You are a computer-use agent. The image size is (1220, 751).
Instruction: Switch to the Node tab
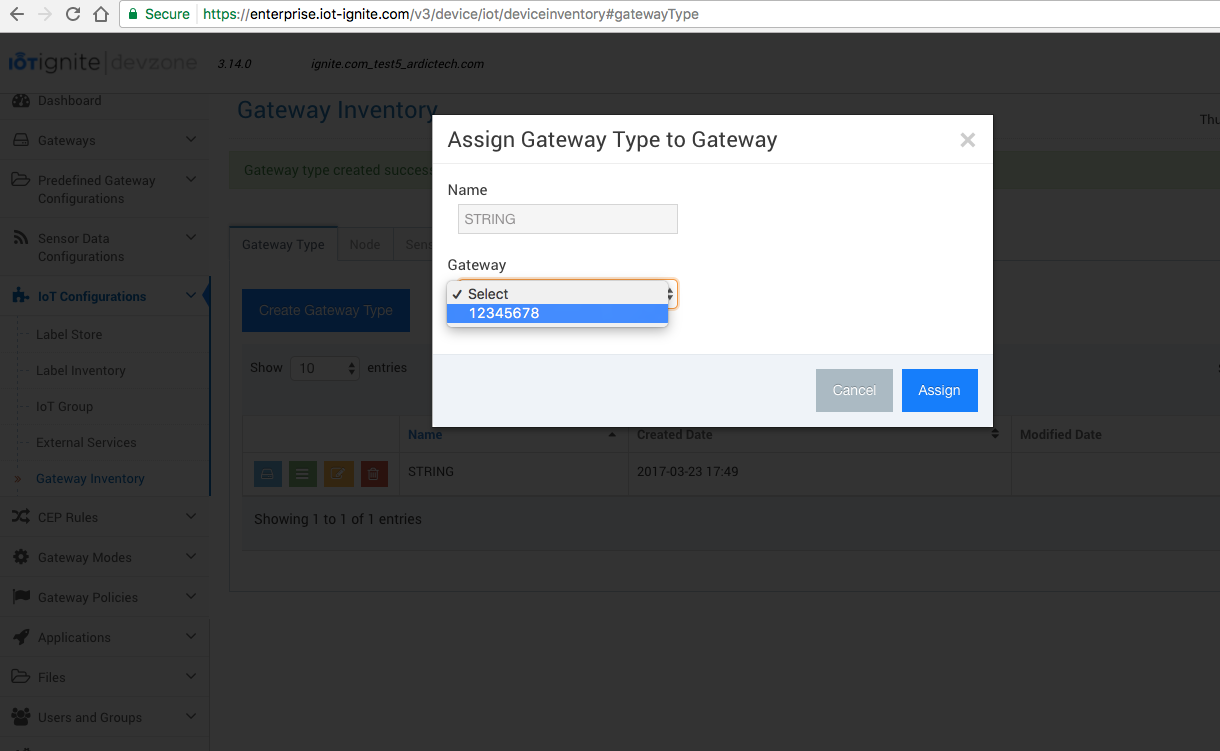pos(365,244)
